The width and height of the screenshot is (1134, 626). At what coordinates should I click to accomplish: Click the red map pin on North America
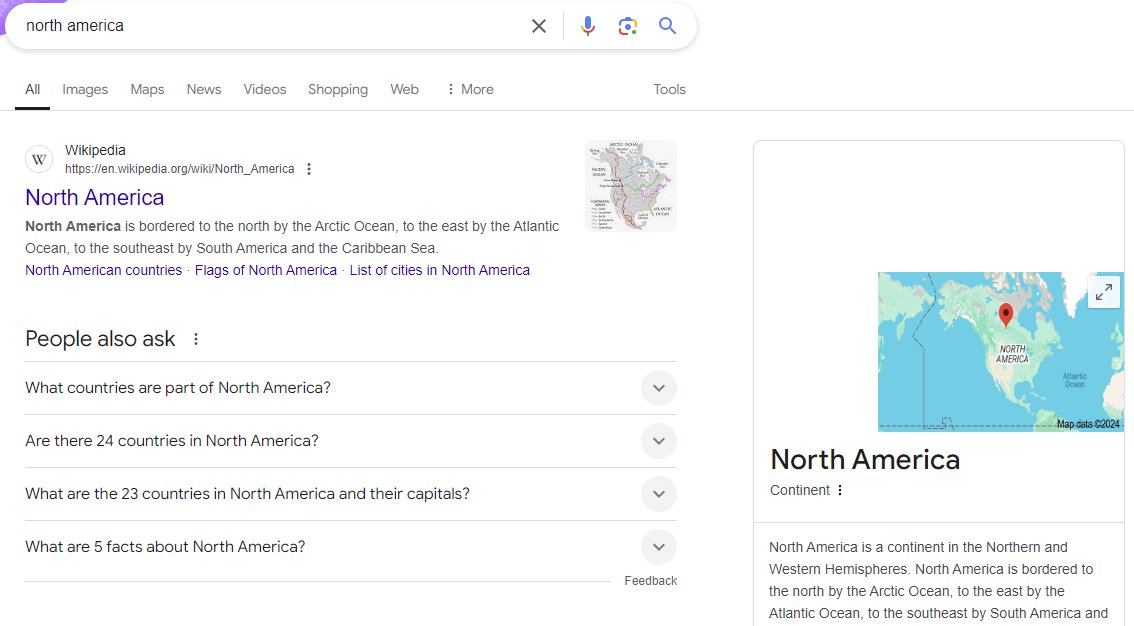pos(1005,314)
